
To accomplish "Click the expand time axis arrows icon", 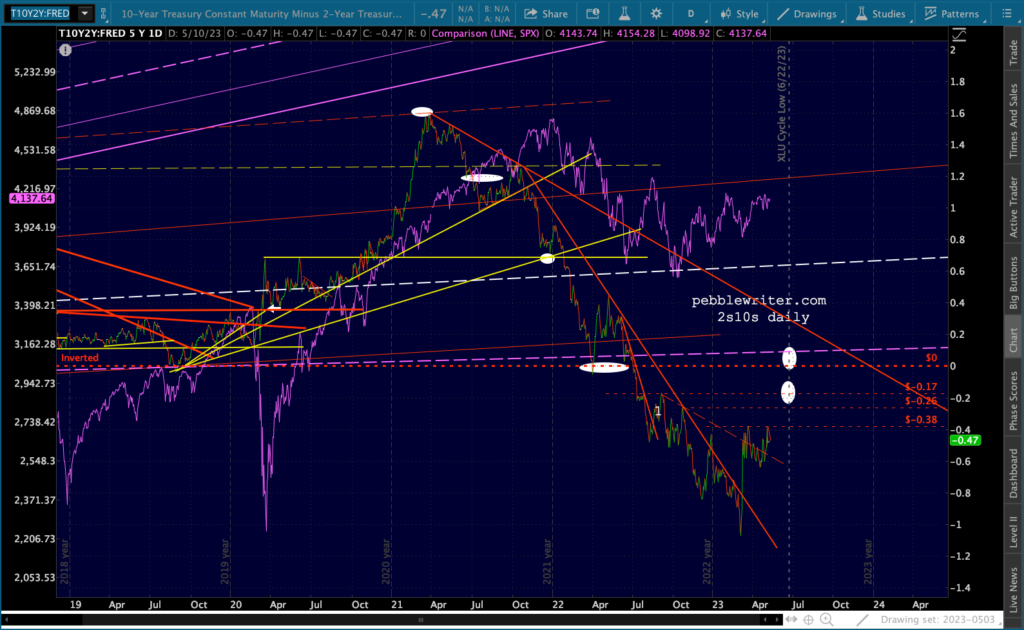I will coord(792,619).
